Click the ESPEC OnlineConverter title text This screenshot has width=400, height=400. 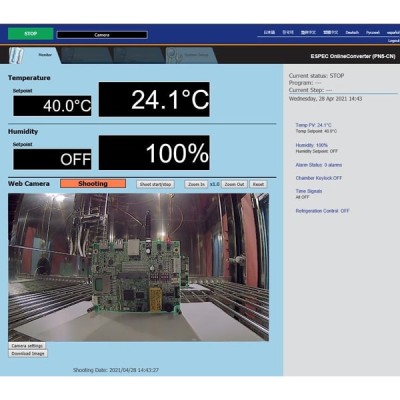[x=353, y=56]
